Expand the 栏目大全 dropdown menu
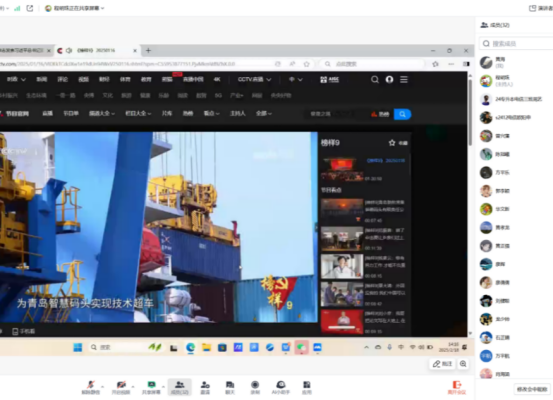Image resolution: width=553 pixels, height=400 pixels. coord(138,113)
